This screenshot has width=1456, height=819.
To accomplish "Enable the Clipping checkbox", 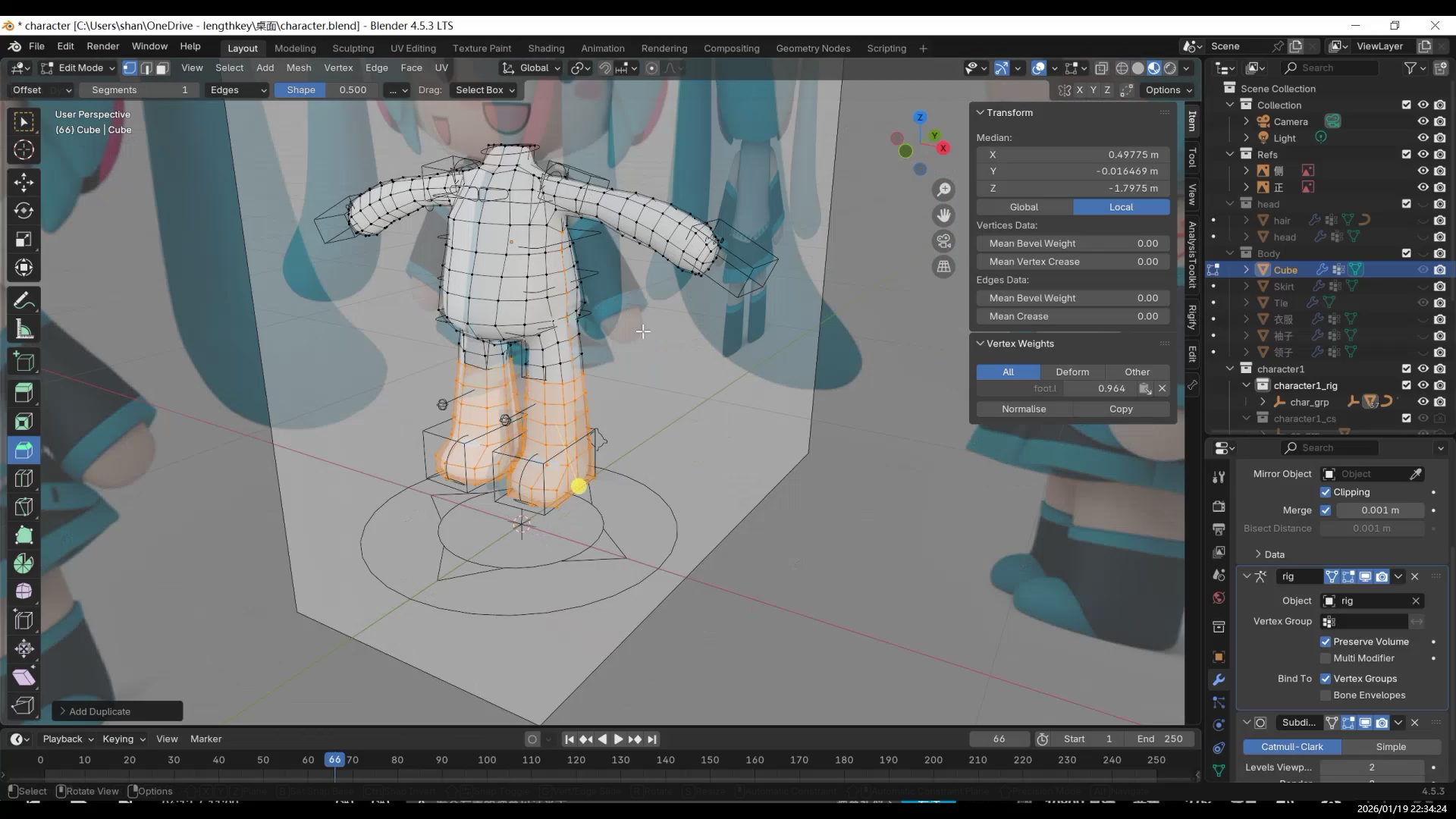I will (1326, 492).
